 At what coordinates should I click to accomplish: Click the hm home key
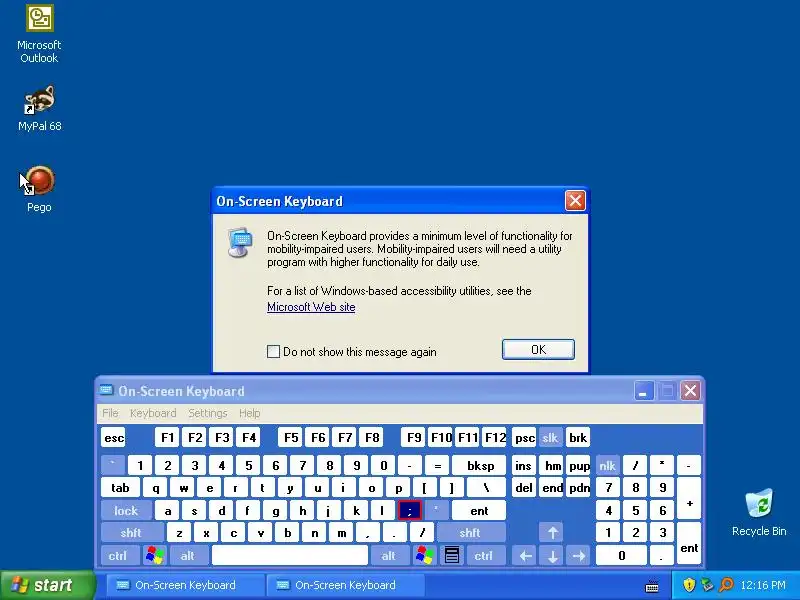pyautogui.click(x=552, y=465)
